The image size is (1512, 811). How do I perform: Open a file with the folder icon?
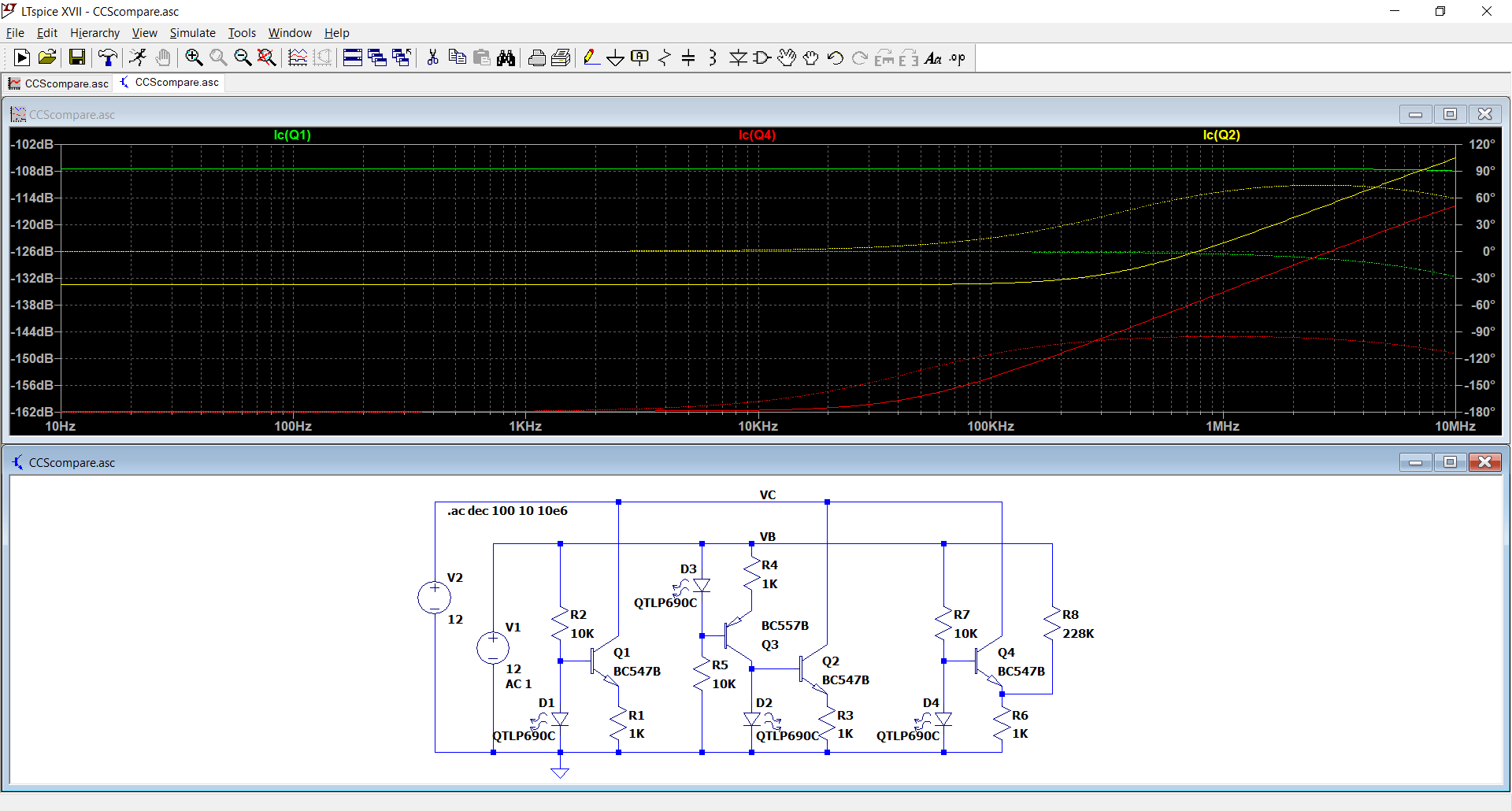[47, 57]
